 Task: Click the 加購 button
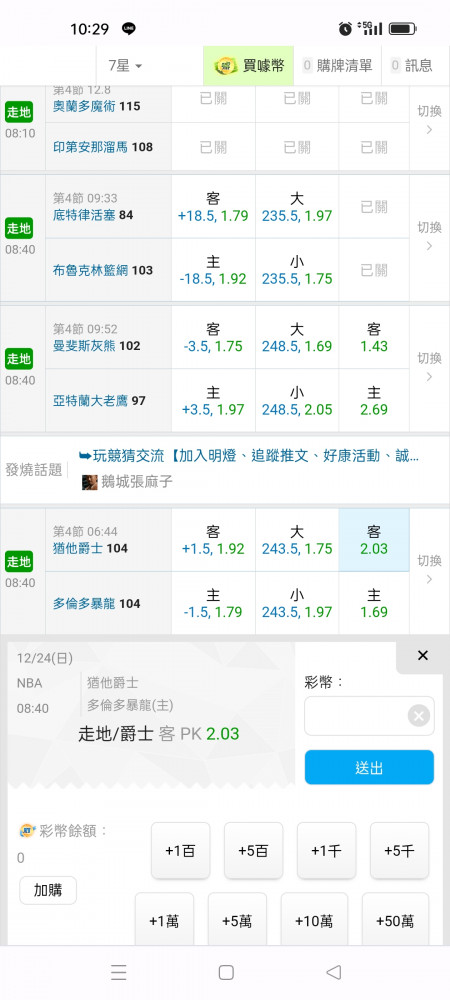click(48, 890)
